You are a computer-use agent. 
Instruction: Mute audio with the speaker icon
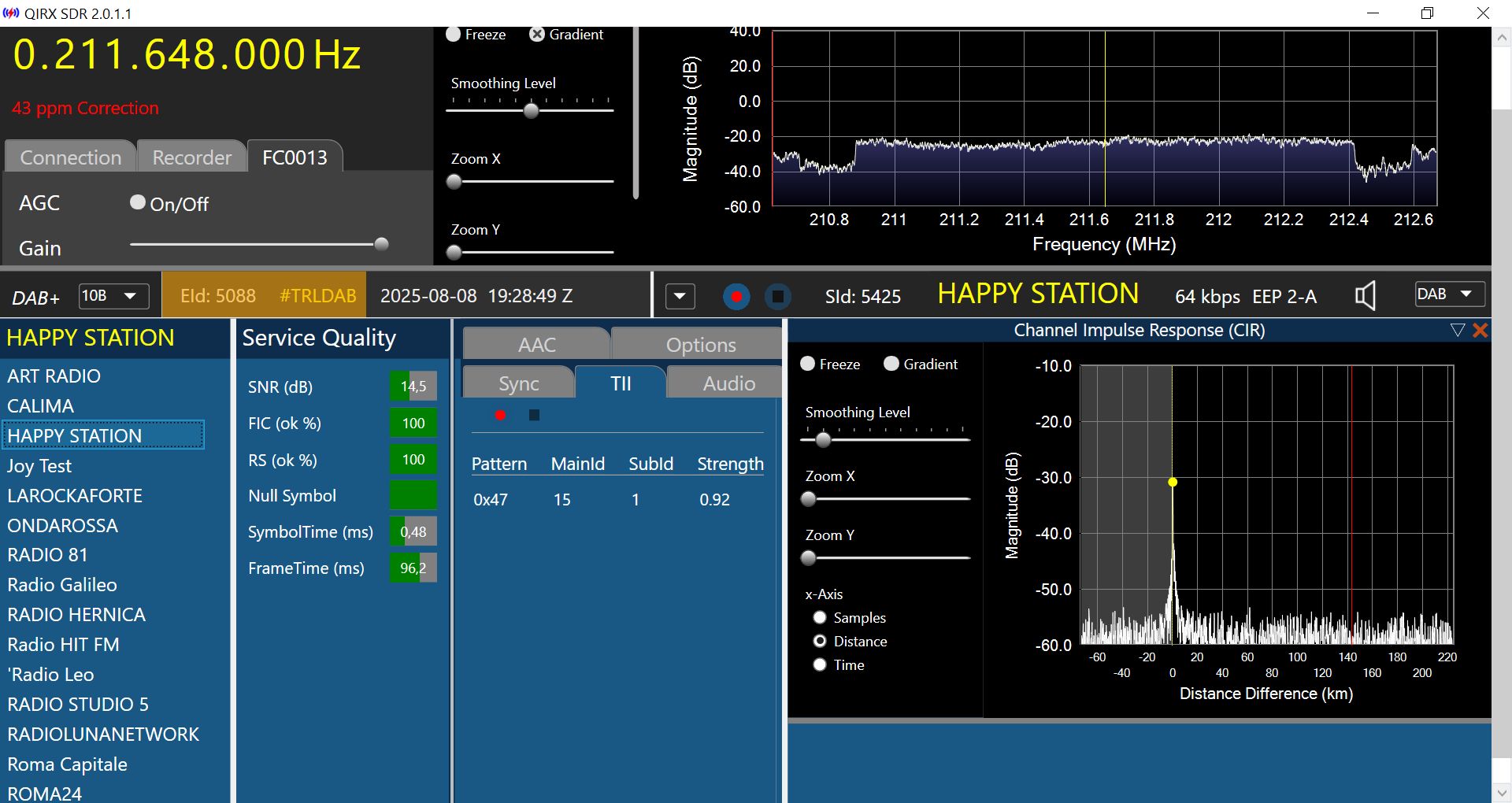pos(1365,296)
